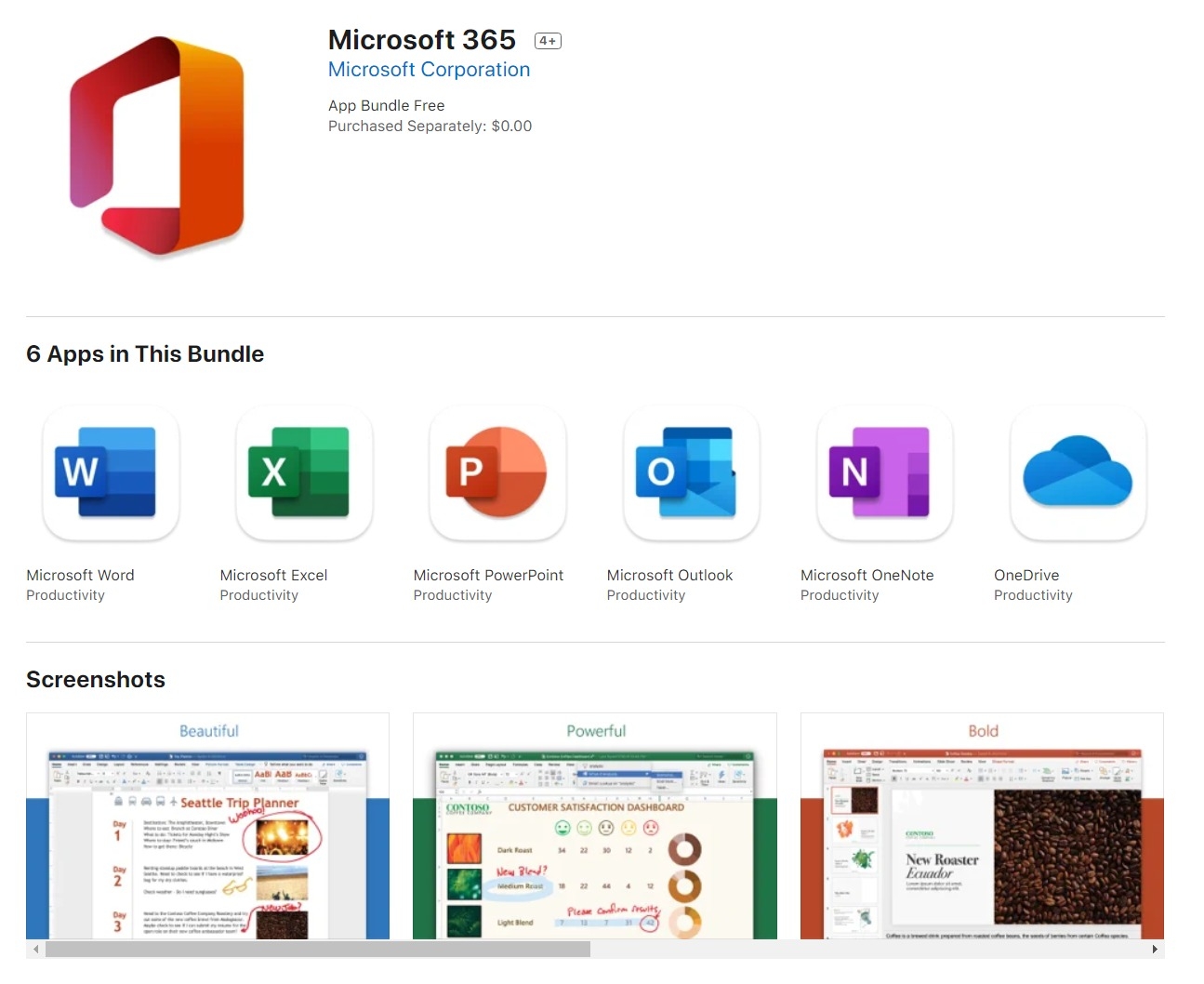
Task: Click the Microsoft OneNote name label
Action: pos(867,575)
